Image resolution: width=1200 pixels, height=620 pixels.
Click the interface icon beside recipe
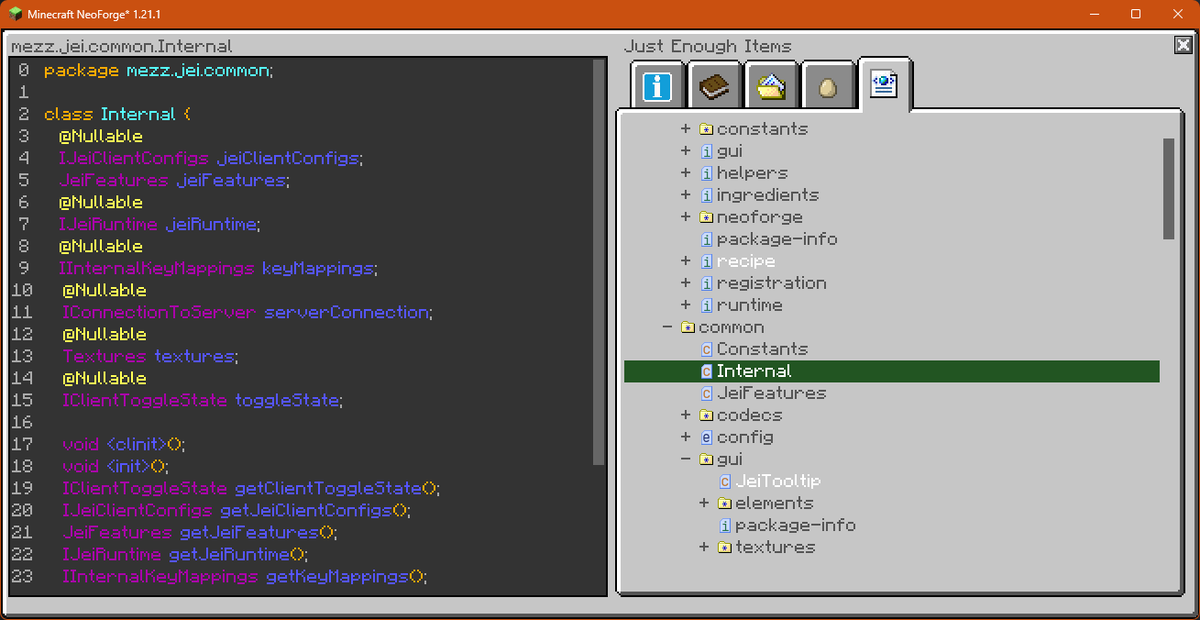pos(706,261)
